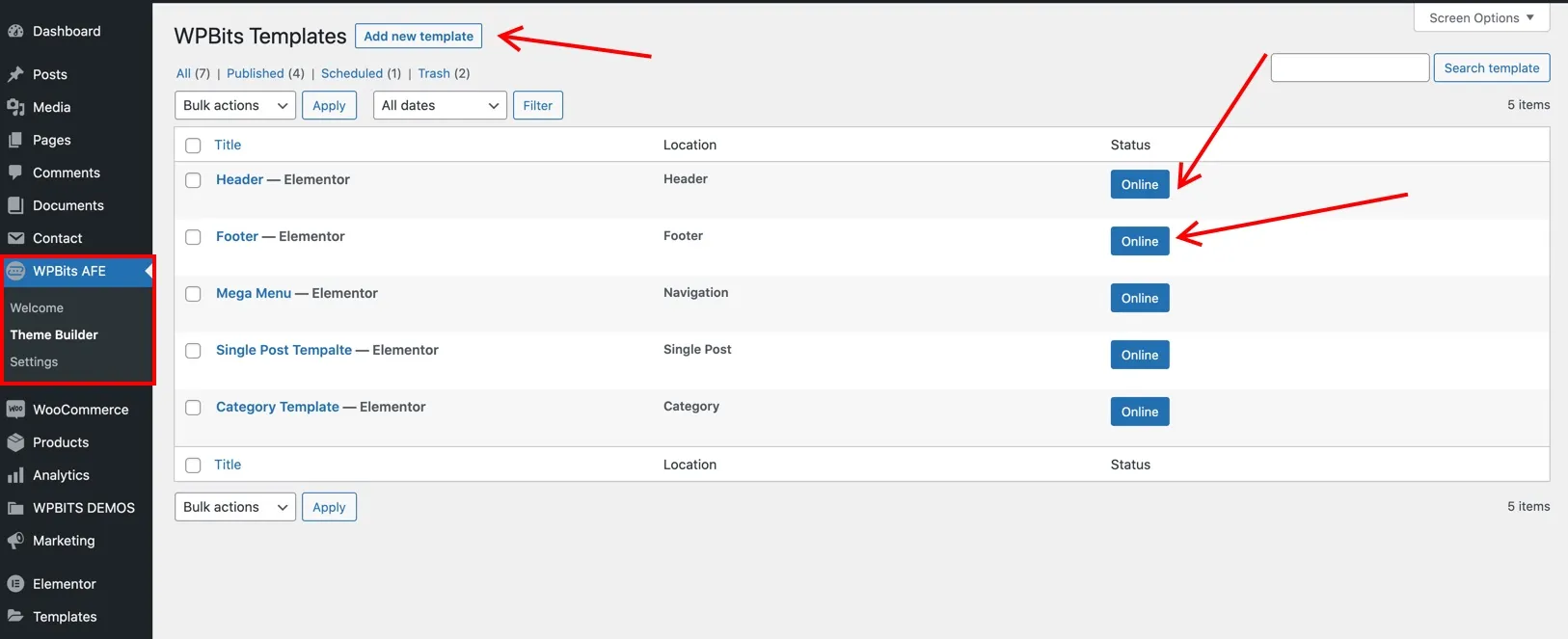1568x639 pixels.
Task: Open the Header template title link
Action: click(239, 179)
